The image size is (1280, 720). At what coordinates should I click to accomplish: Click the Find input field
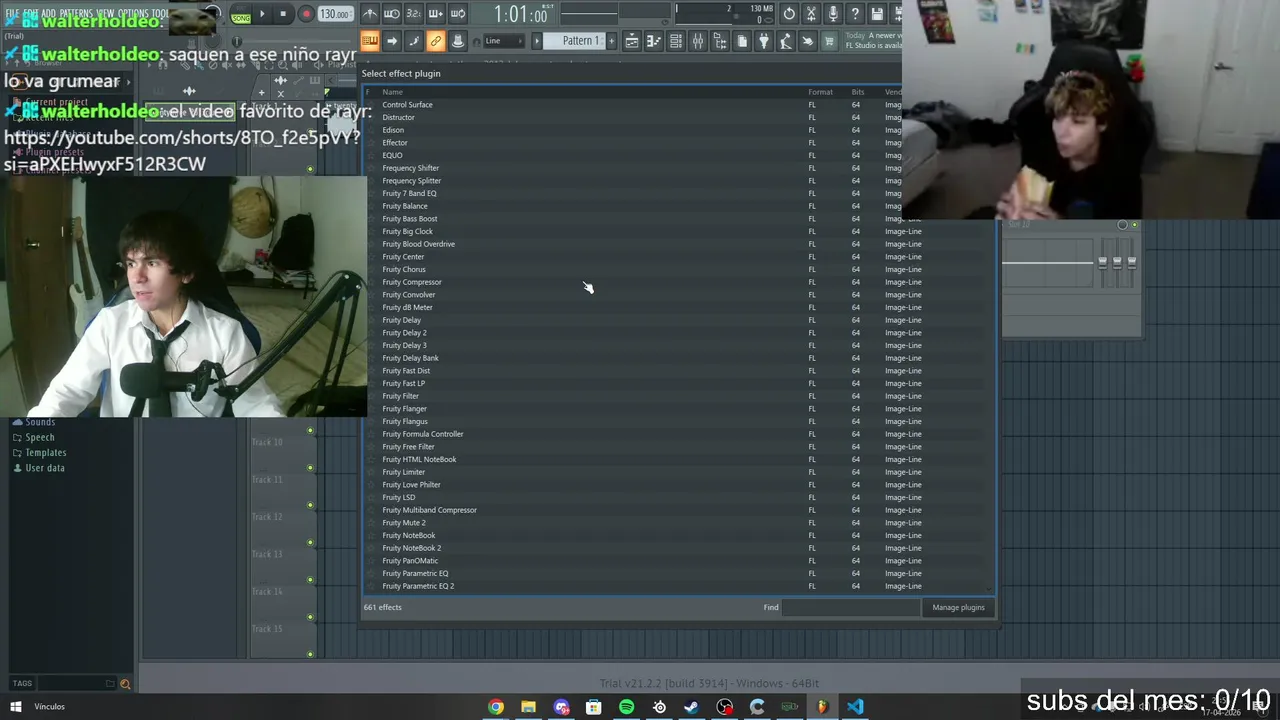pos(850,607)
